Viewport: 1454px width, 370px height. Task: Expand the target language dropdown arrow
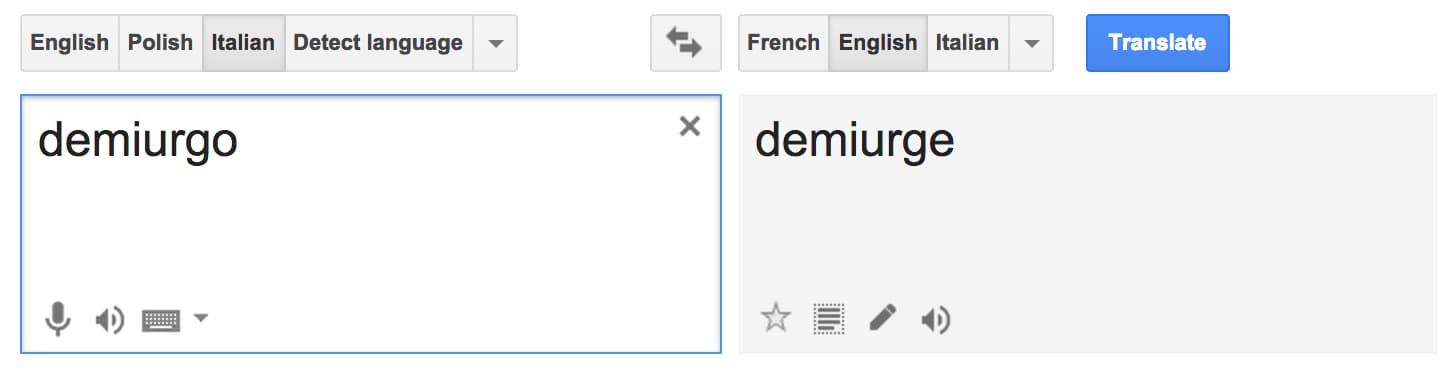coord(1032,43)
